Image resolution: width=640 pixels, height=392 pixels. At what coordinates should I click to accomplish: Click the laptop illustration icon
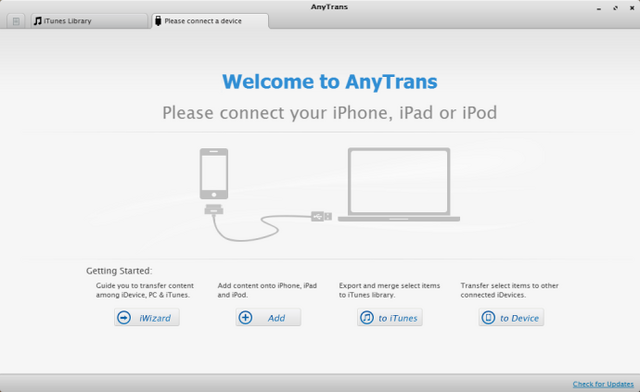[x=399, y=185]
